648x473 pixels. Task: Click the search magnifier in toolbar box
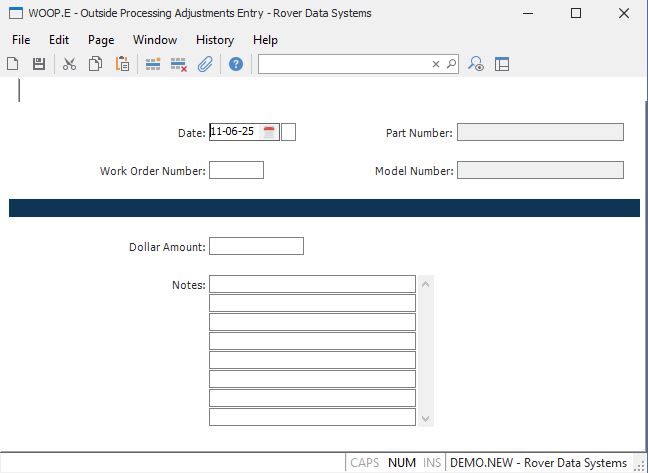[451, 64]
